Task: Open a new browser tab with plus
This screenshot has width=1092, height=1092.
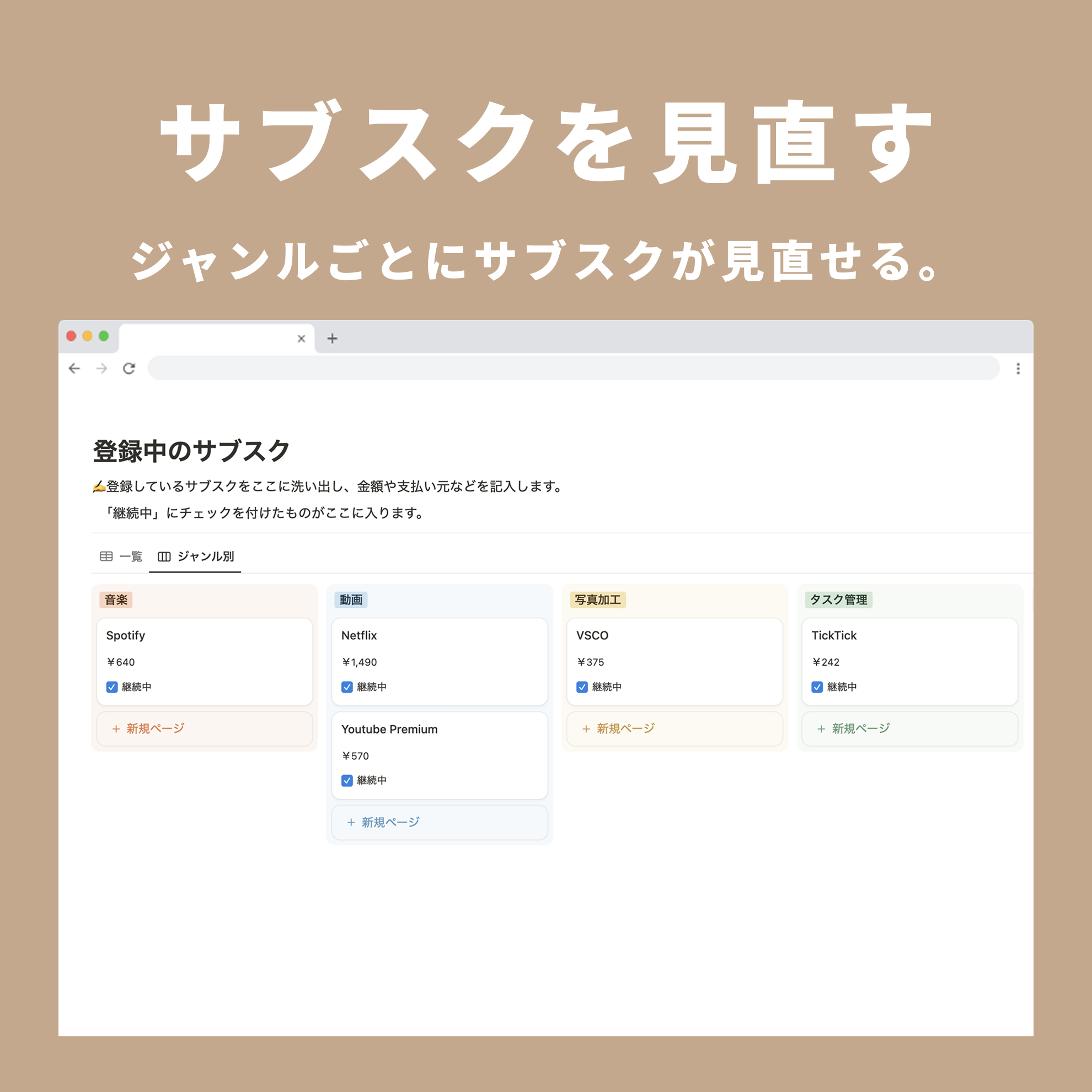Action: pyautogui.click(x=333, y=339)
